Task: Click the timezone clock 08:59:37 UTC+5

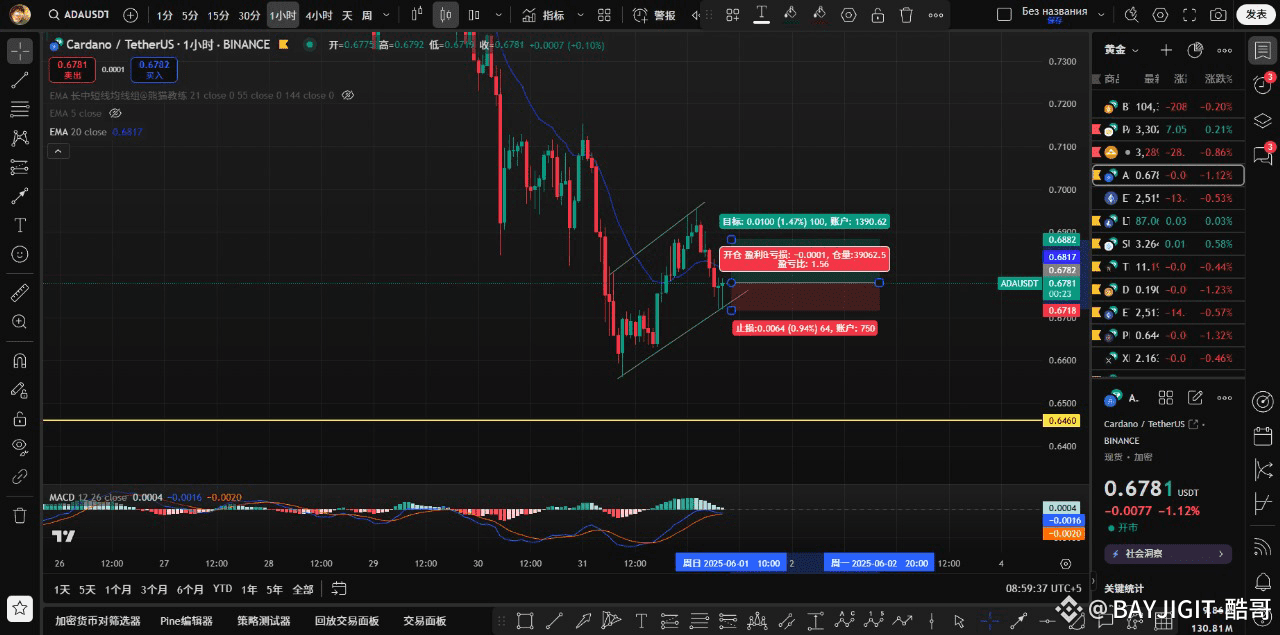Action: click(1044, 589)
